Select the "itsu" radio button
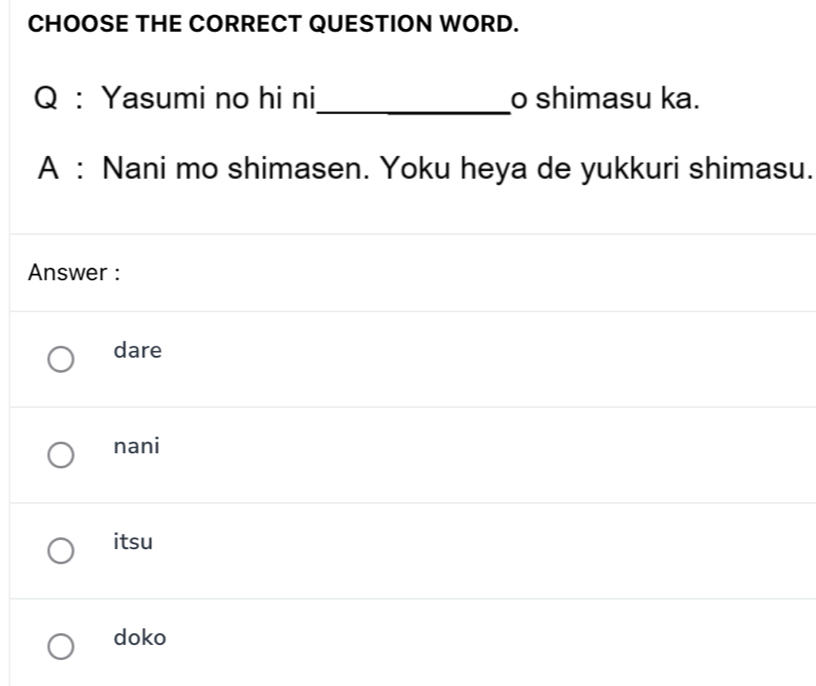 tap(59, 552)
